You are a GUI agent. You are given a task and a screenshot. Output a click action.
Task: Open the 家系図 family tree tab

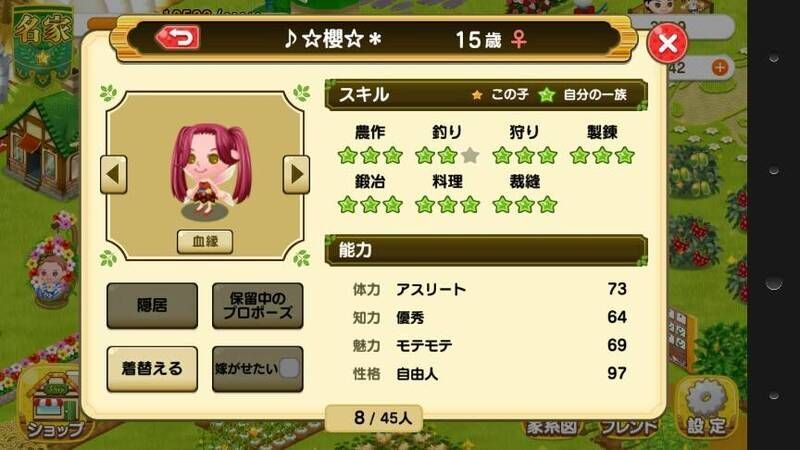coord(552,428)
